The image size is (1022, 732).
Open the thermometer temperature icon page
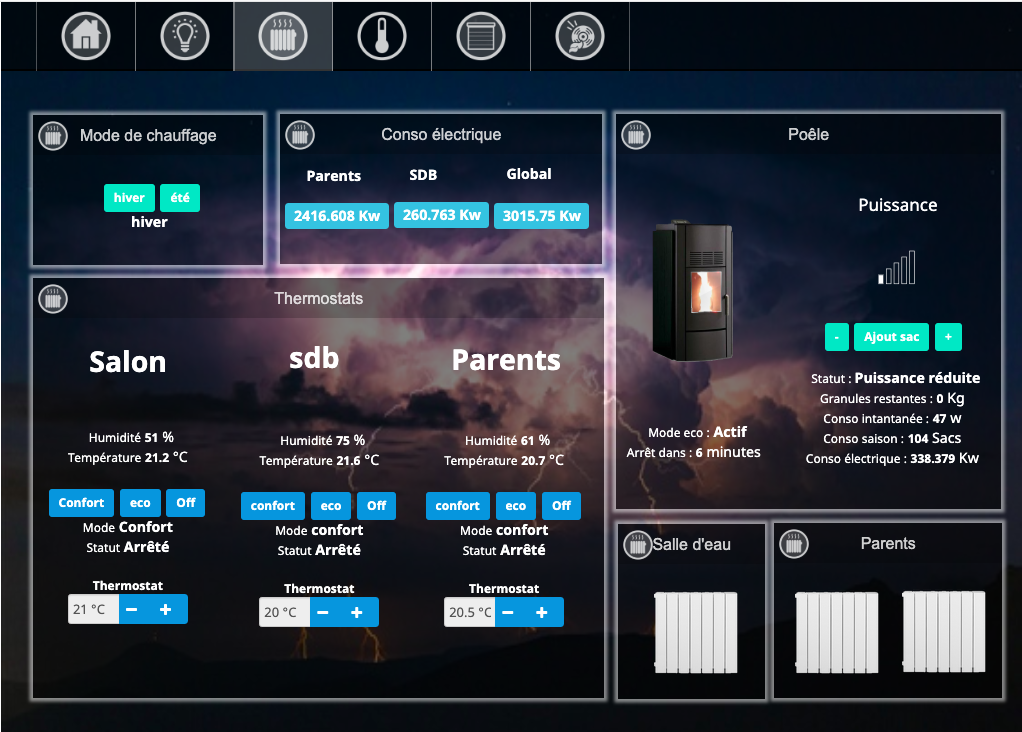pyautogui.click(x=382, y=37)
